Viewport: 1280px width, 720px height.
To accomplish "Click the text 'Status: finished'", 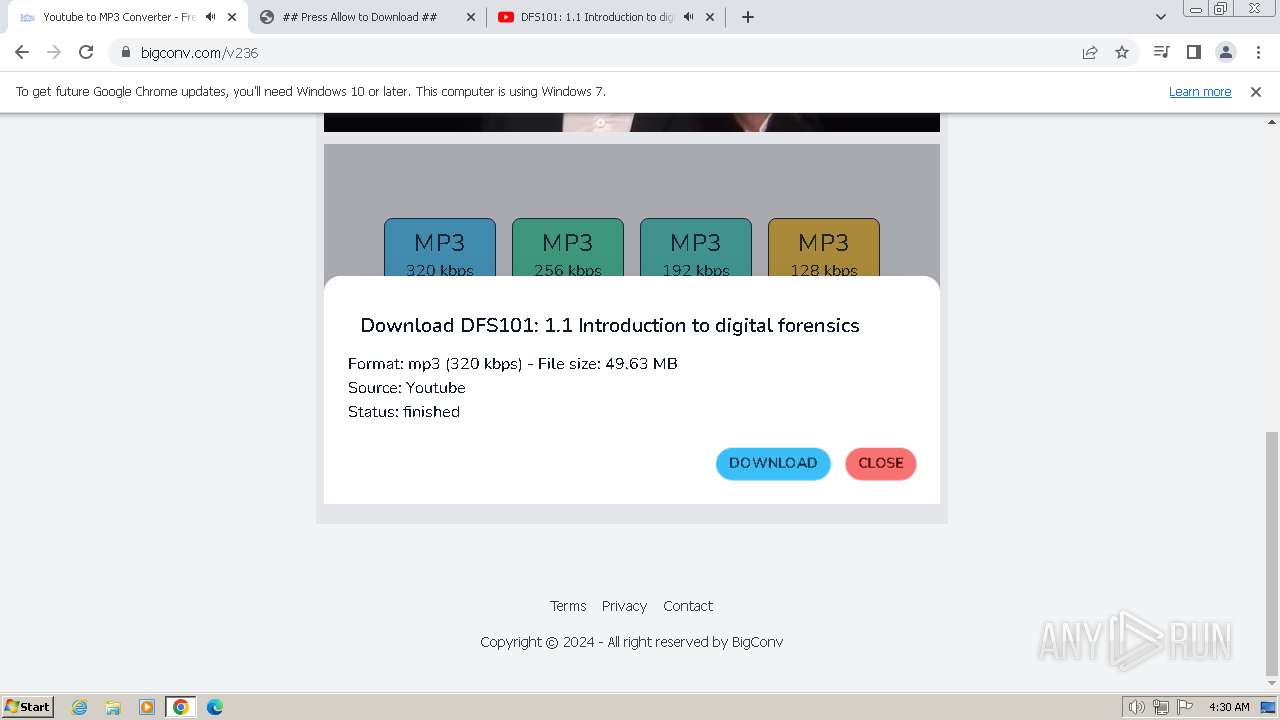I will (x=404, y=412).
